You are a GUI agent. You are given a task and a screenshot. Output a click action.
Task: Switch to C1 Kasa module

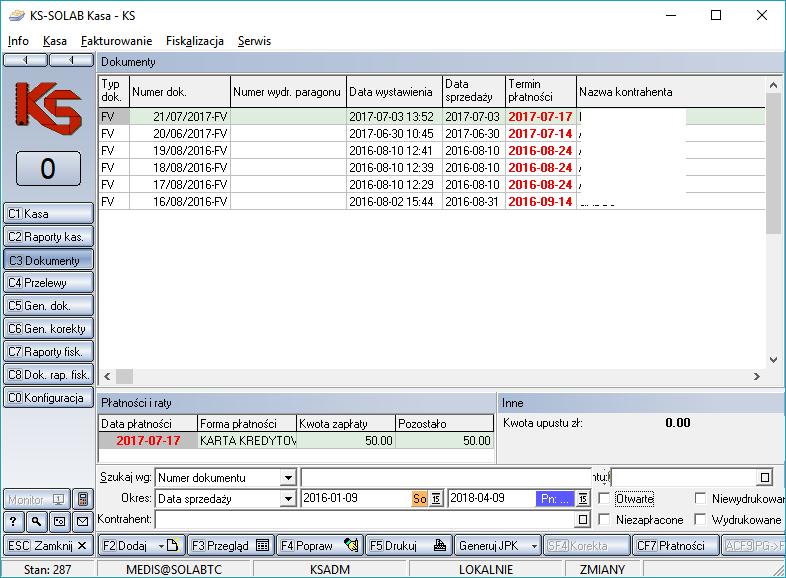[x=48, y=214]
